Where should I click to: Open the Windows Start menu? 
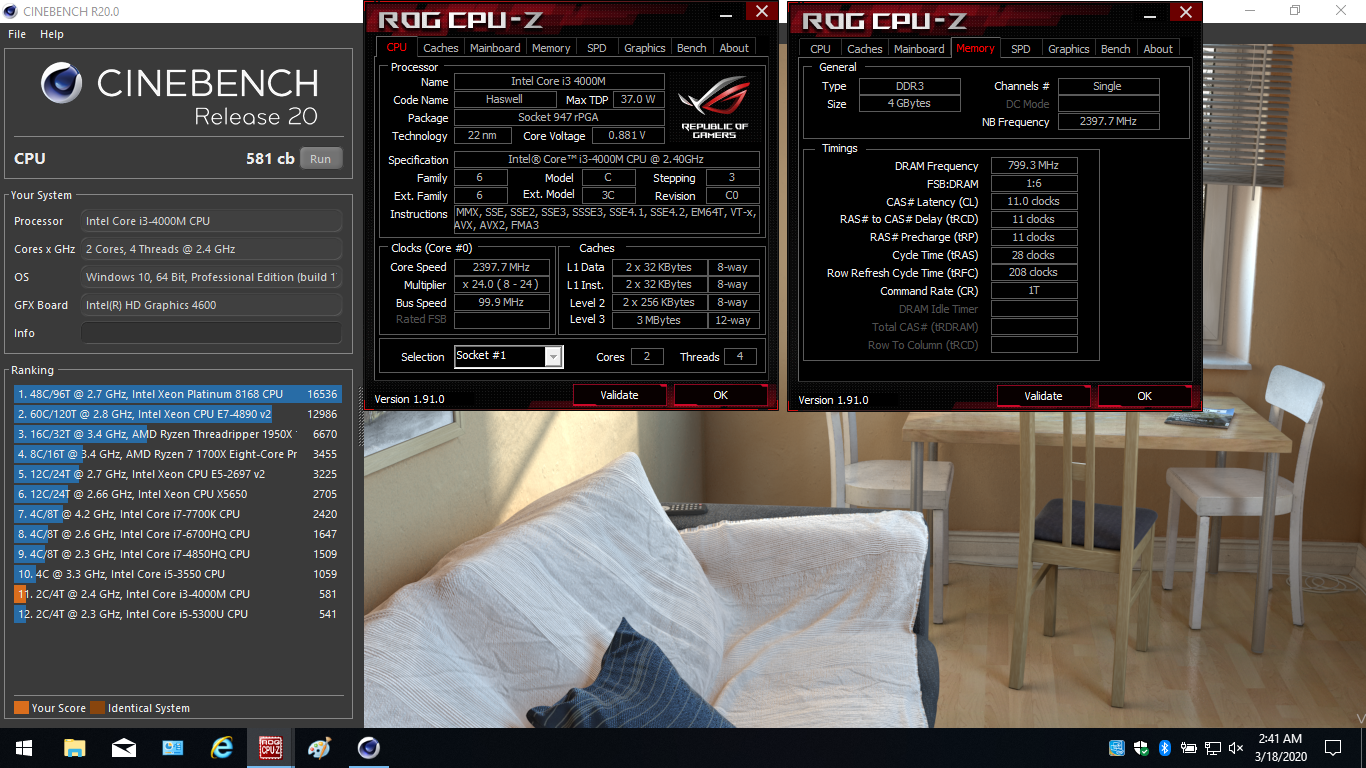pyautogui.click(x=24, y=748)
